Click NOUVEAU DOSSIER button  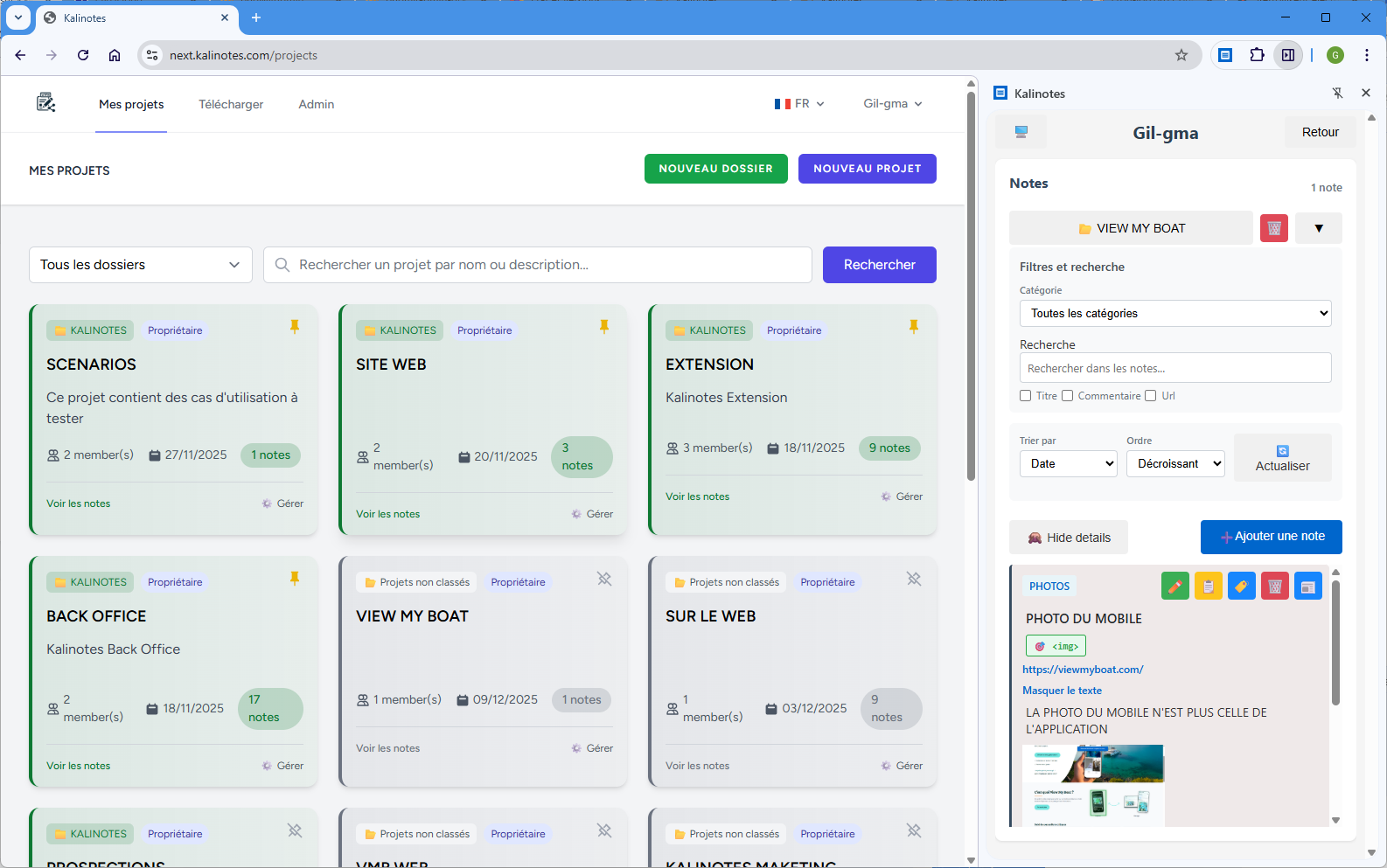click(x=716, y=169)
